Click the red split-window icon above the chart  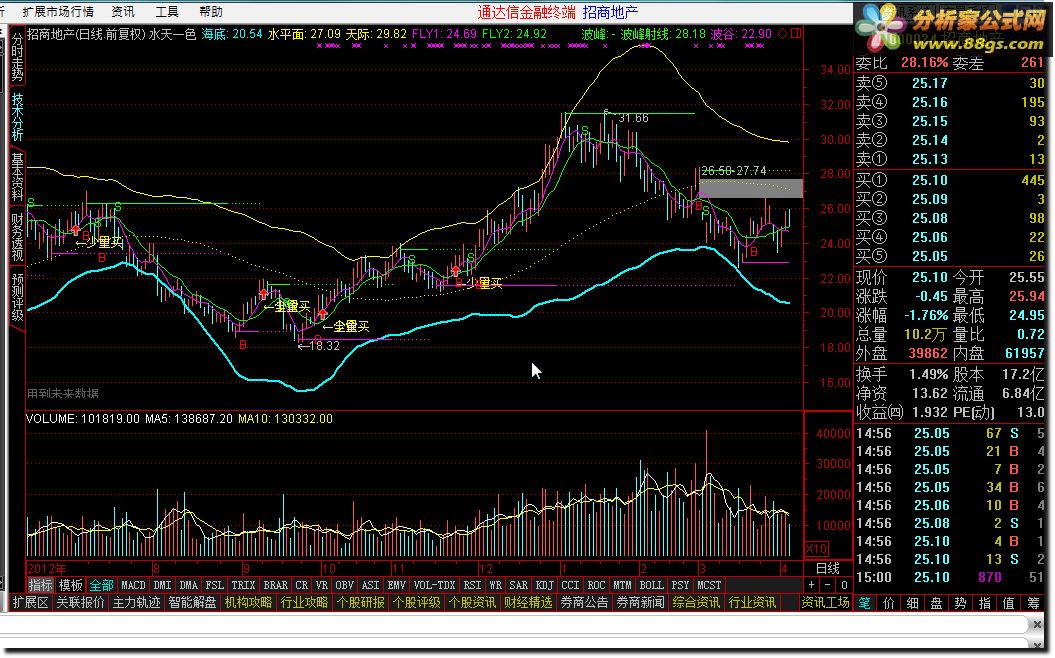tap(796, 33)
